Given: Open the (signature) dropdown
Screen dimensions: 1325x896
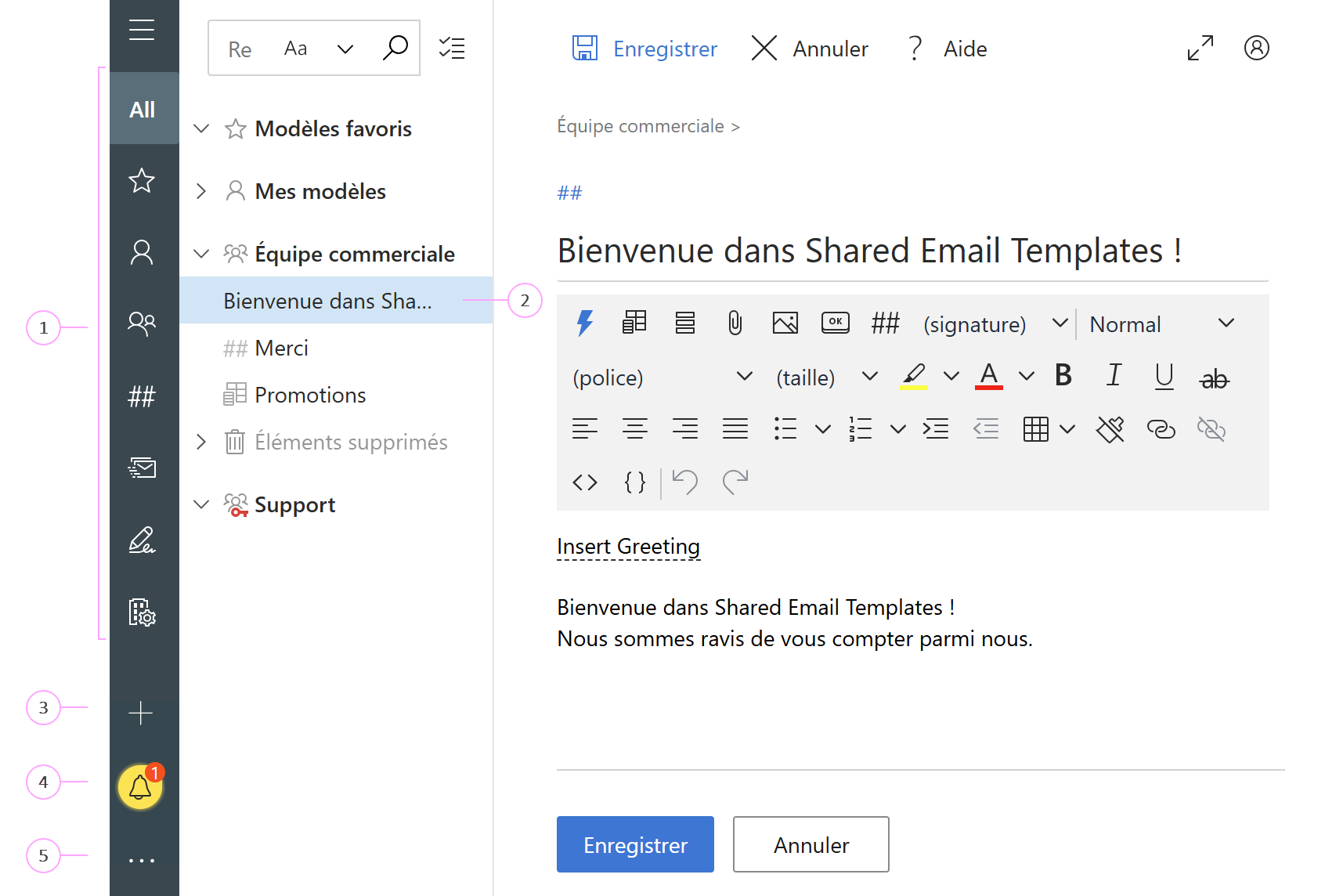Looking at the screenshot, I should point(995,323).
